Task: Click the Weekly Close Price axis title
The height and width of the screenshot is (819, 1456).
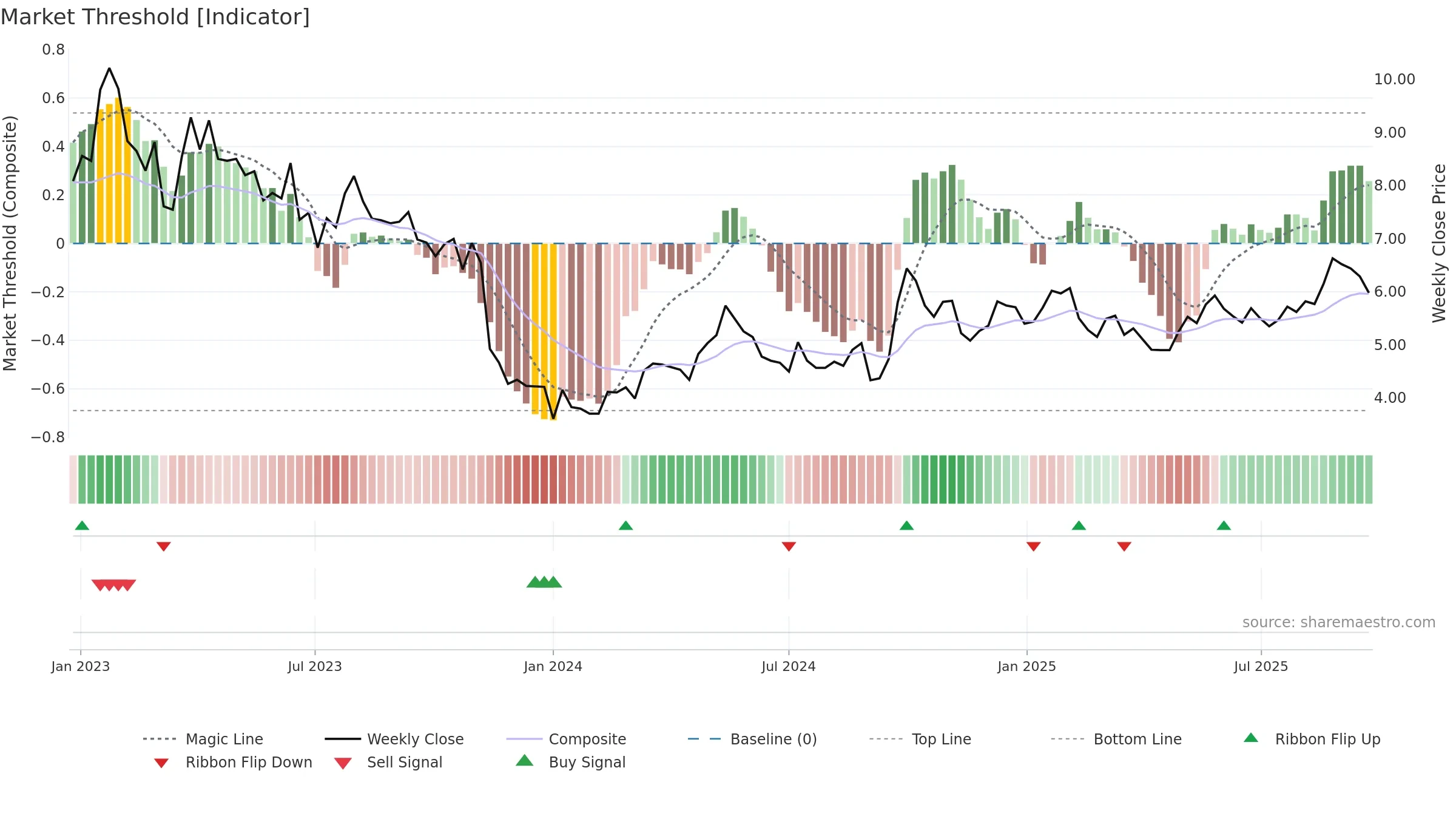Action: coord(1439,243)
